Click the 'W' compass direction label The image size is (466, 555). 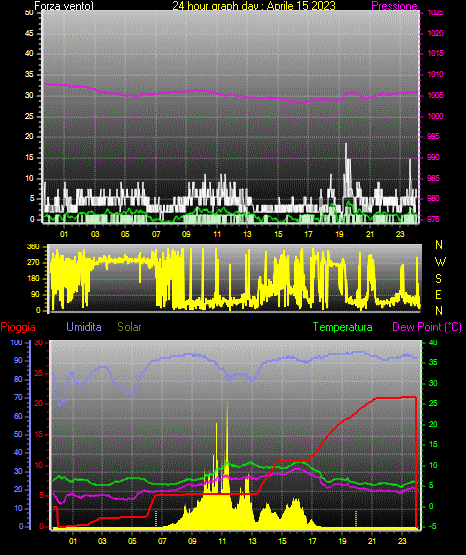tap(440, 262)
